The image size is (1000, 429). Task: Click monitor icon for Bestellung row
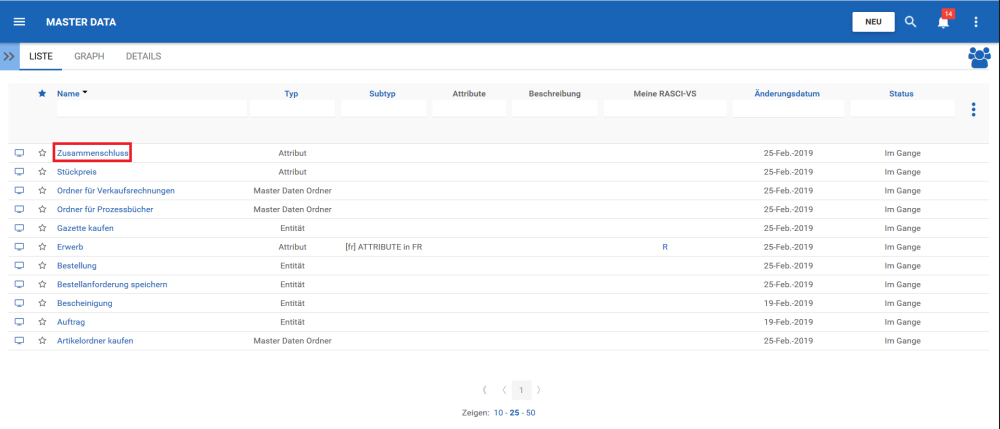pos(19,265)
